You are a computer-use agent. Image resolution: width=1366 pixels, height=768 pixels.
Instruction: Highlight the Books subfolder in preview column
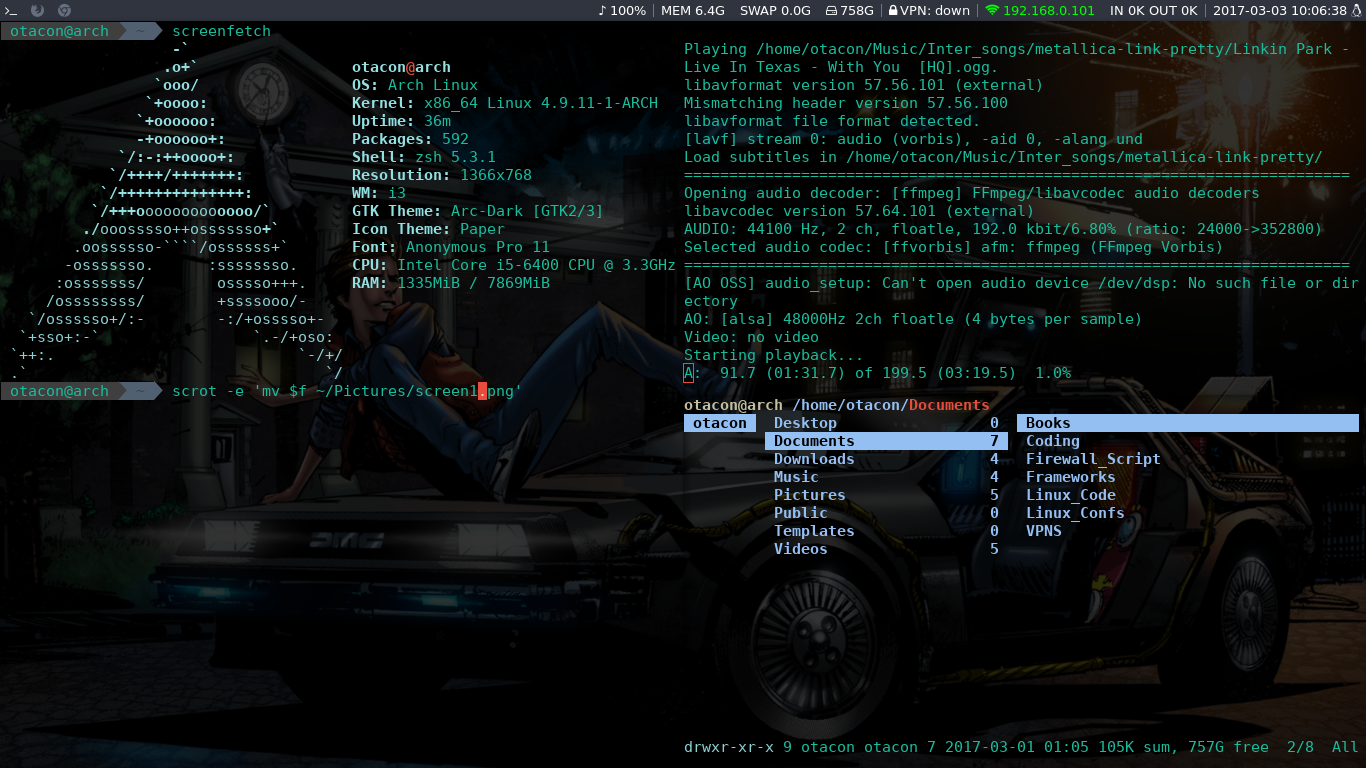1188,423
